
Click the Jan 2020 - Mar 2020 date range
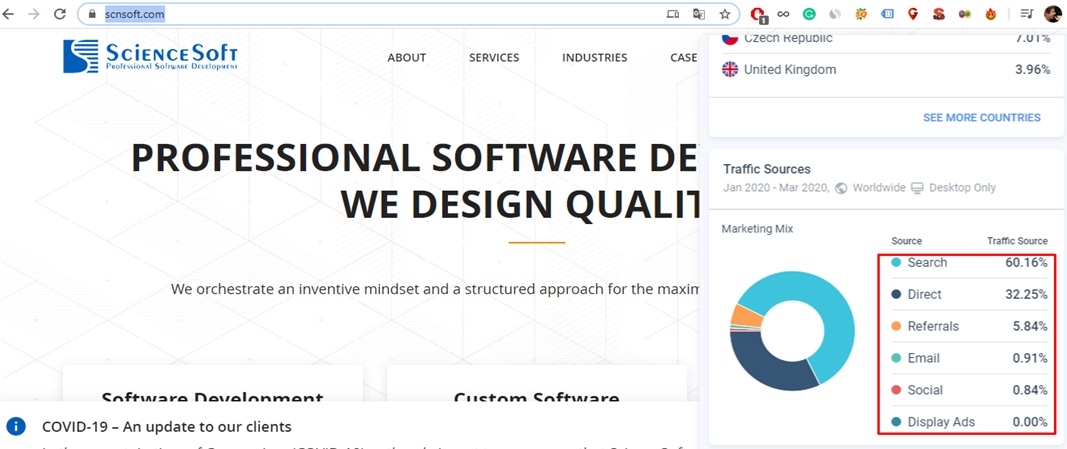[x=776, y=188]
